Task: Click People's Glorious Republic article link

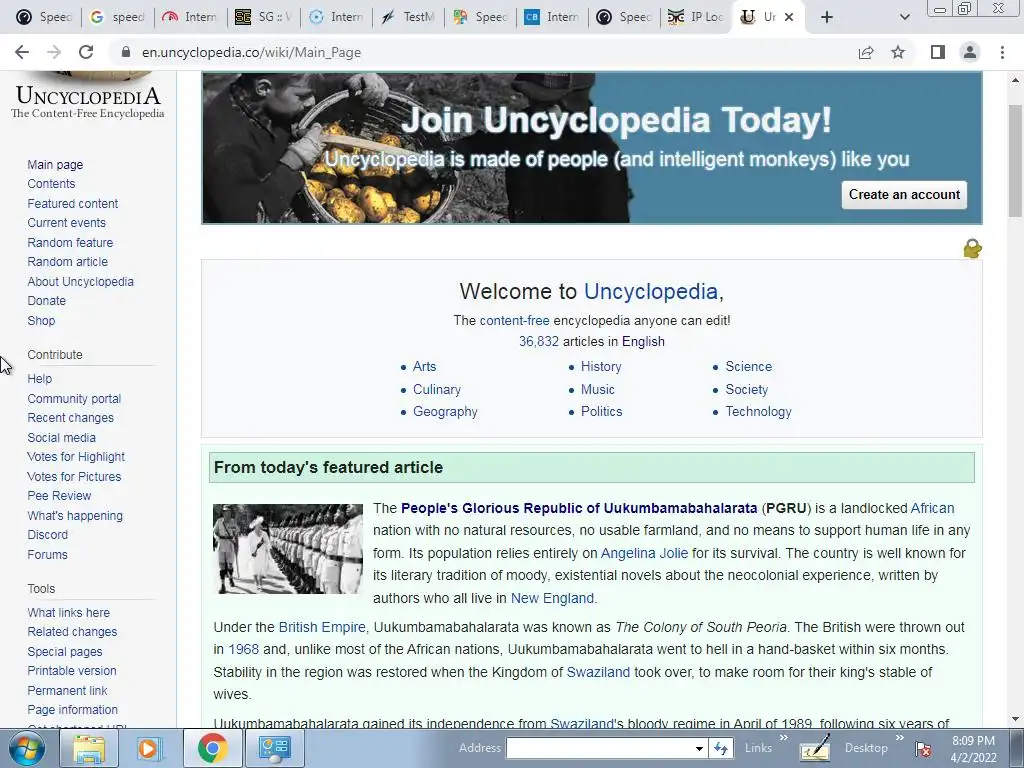Action: click(x=579, y=508)
